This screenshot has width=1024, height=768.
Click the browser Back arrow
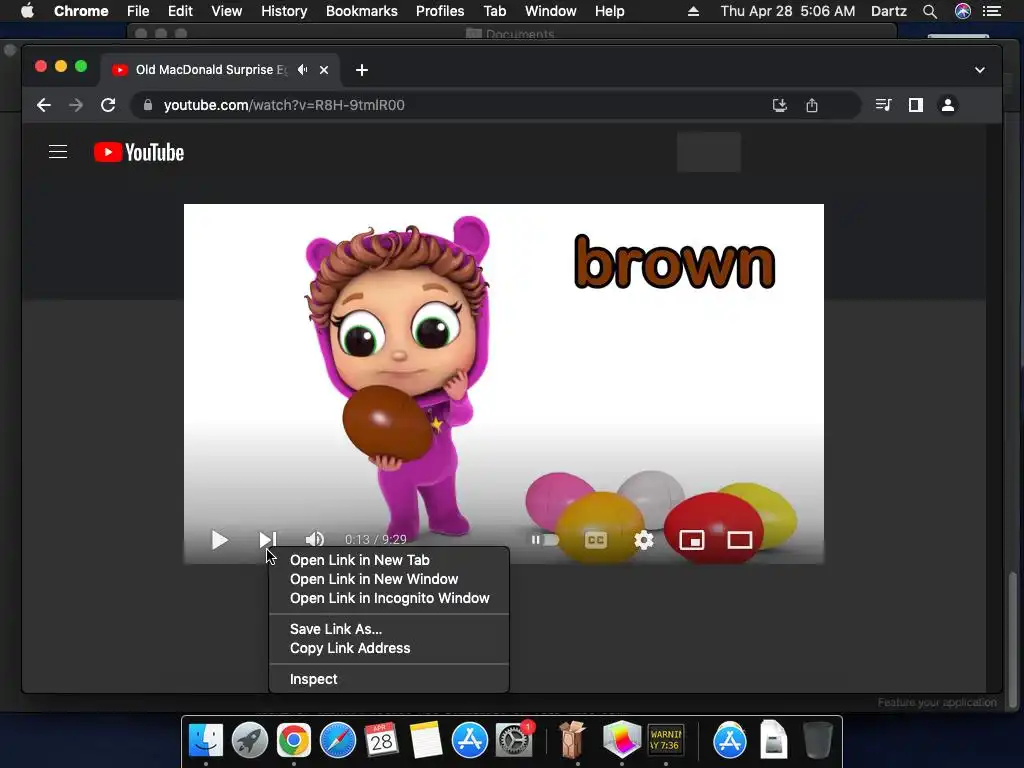click(x=44, y=105)
